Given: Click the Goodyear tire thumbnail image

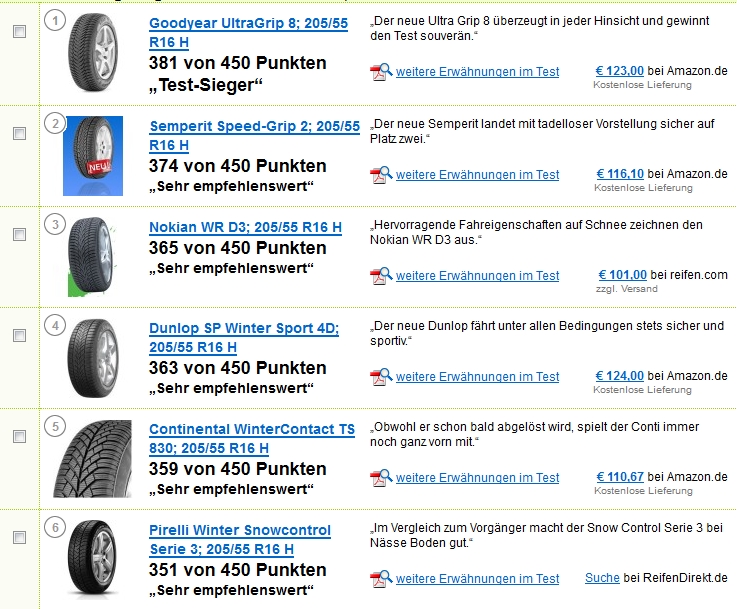Looking at the screenshot, I should [x=92, y=53].
